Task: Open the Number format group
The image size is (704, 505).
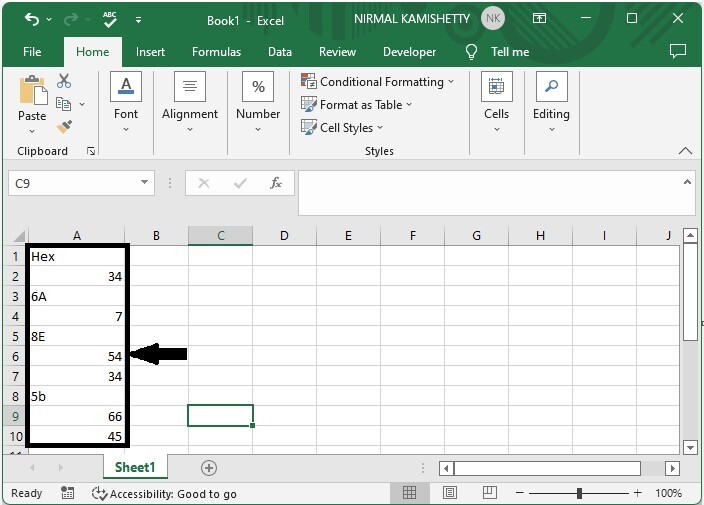Action: pos(258,103)
